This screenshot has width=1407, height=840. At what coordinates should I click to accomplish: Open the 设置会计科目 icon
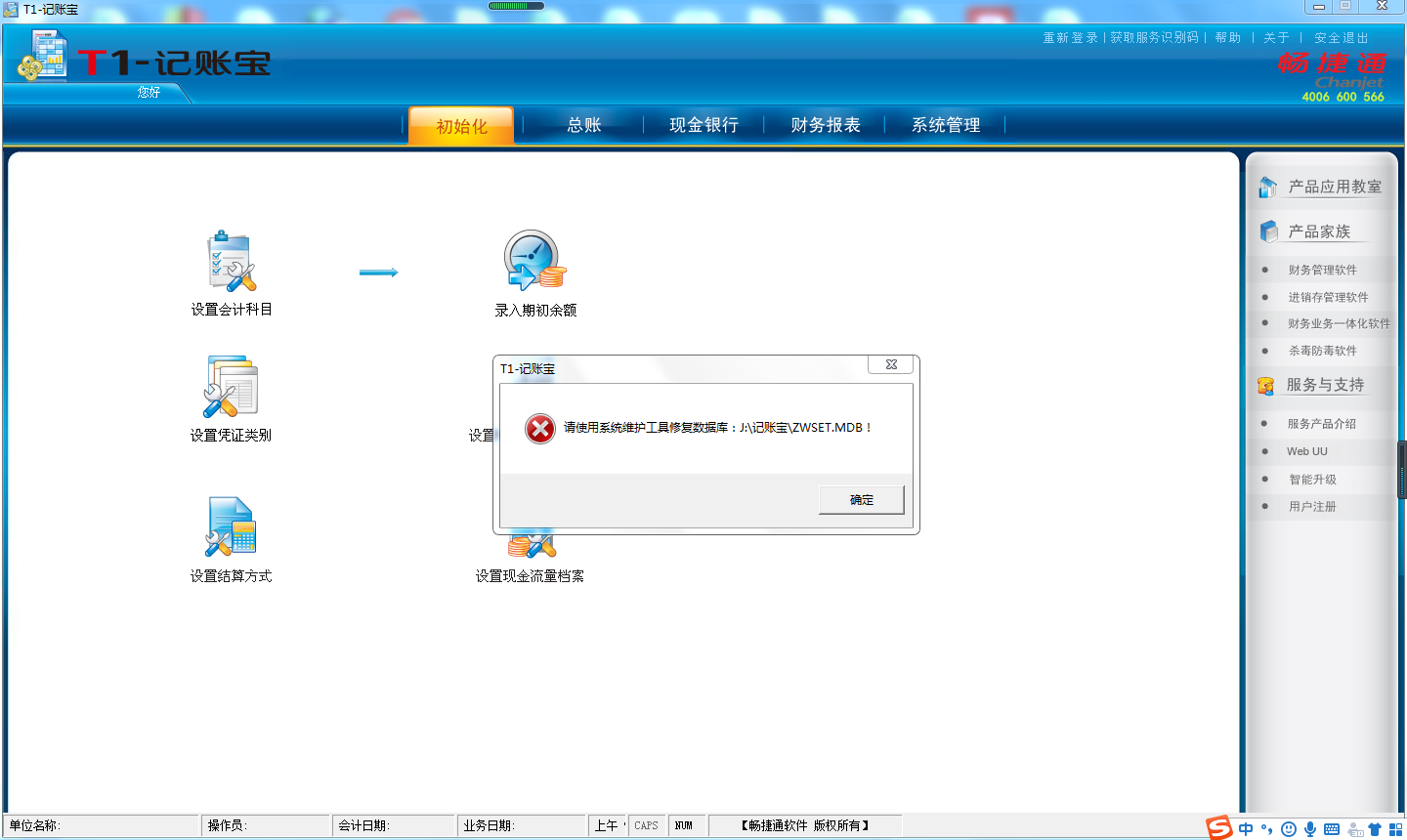232,261
